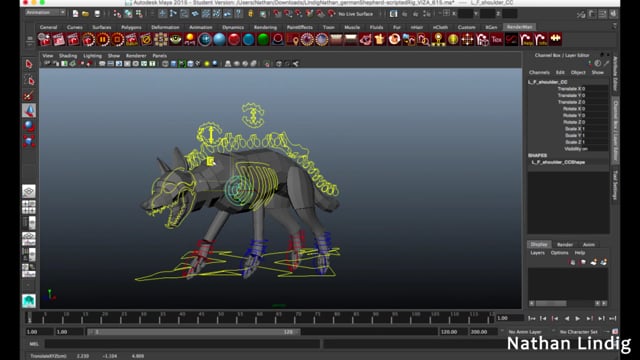This screenshot has width=640, height=360.
Task: Click play backwards button
Action: [566, 318]
